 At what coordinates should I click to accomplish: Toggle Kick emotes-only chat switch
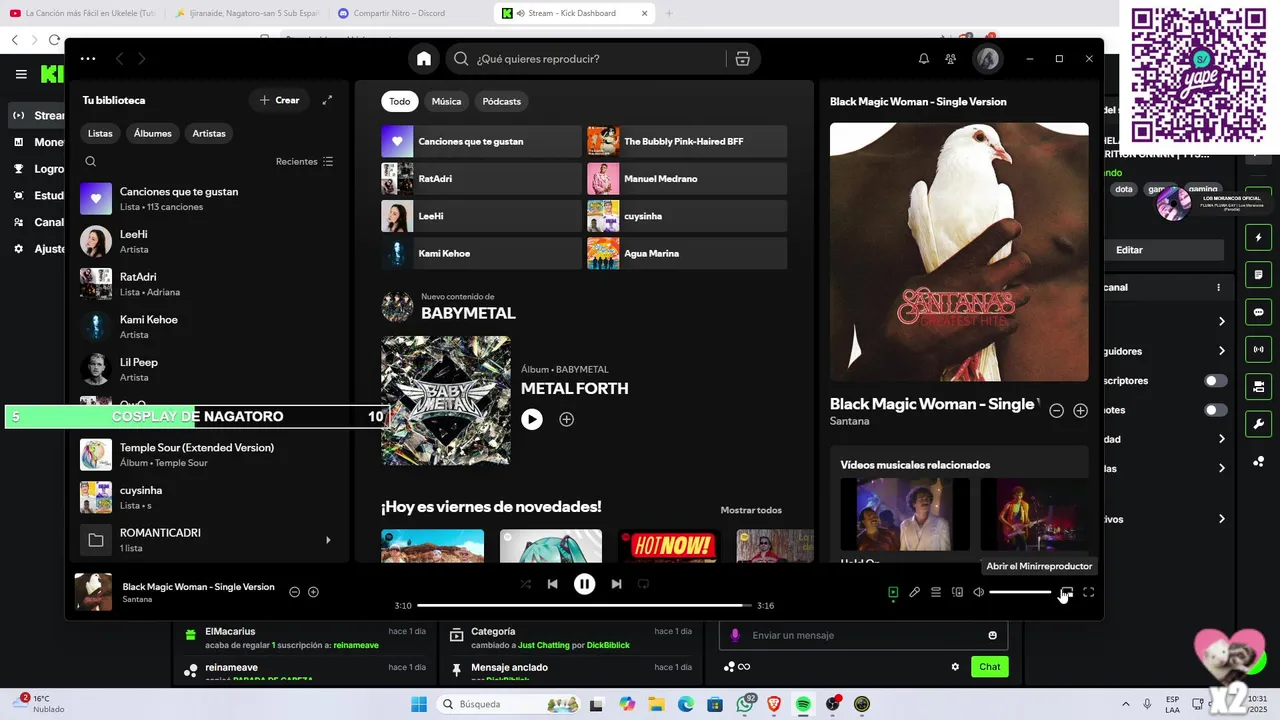click(x=1216, y=410)
